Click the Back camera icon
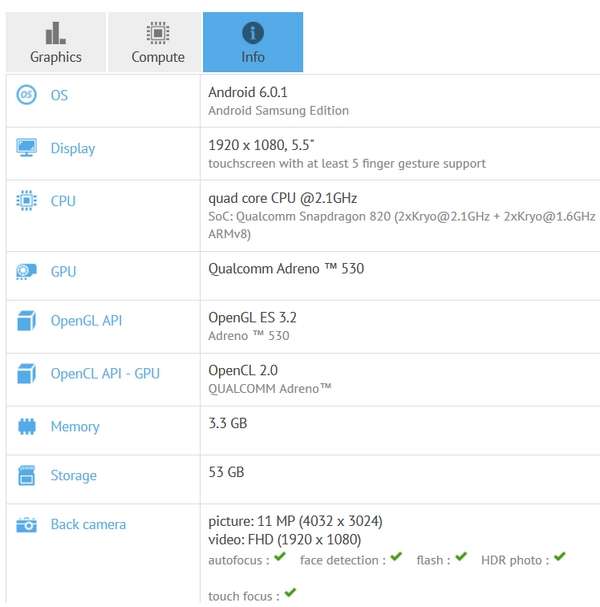Screen dimensions: 600x607 [26, 525]
